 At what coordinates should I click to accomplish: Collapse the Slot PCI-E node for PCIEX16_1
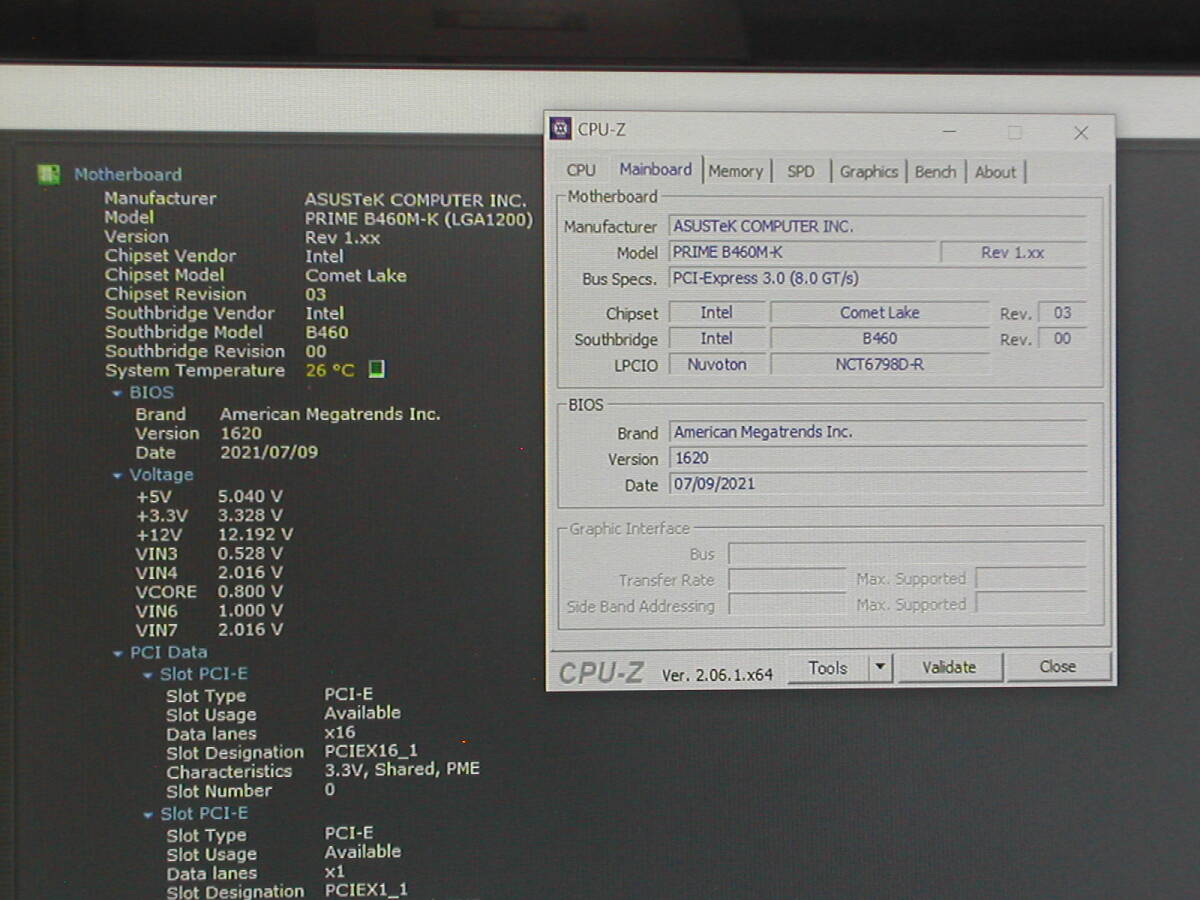pyautogui.click(x=149, y=676)
